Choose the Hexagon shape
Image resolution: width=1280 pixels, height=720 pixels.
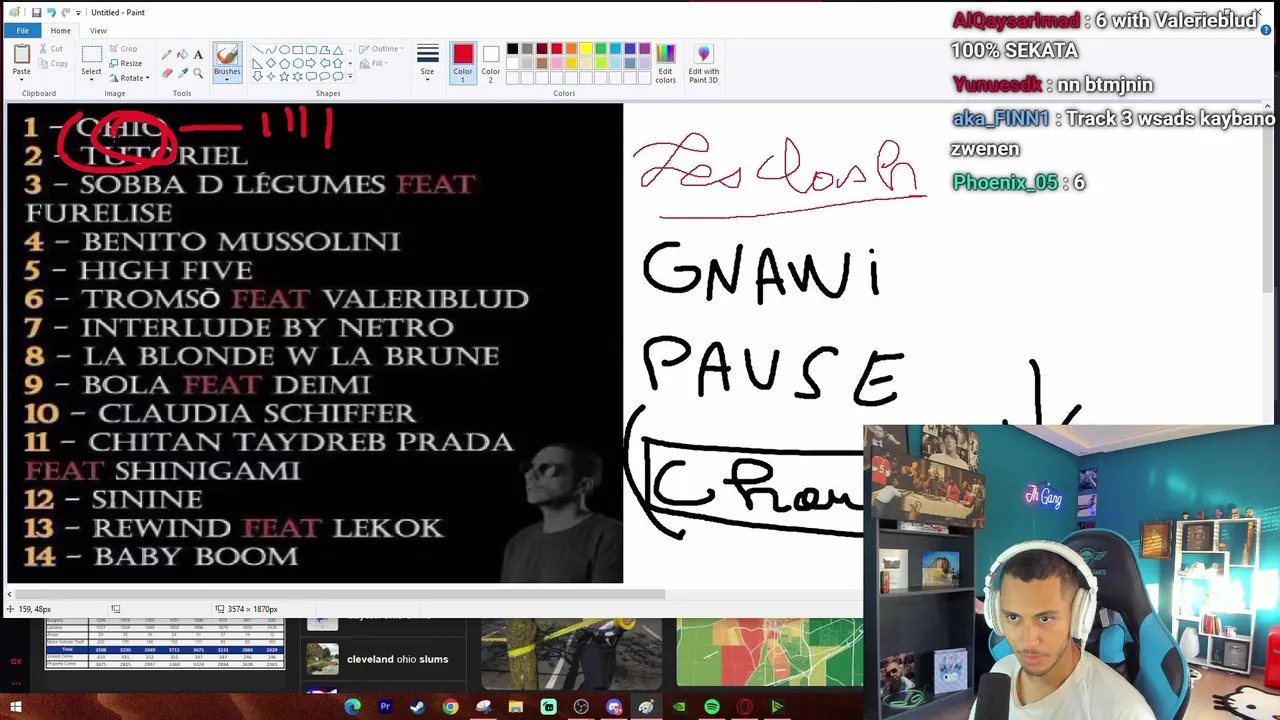pyautogui.click(x=297, y=63)
